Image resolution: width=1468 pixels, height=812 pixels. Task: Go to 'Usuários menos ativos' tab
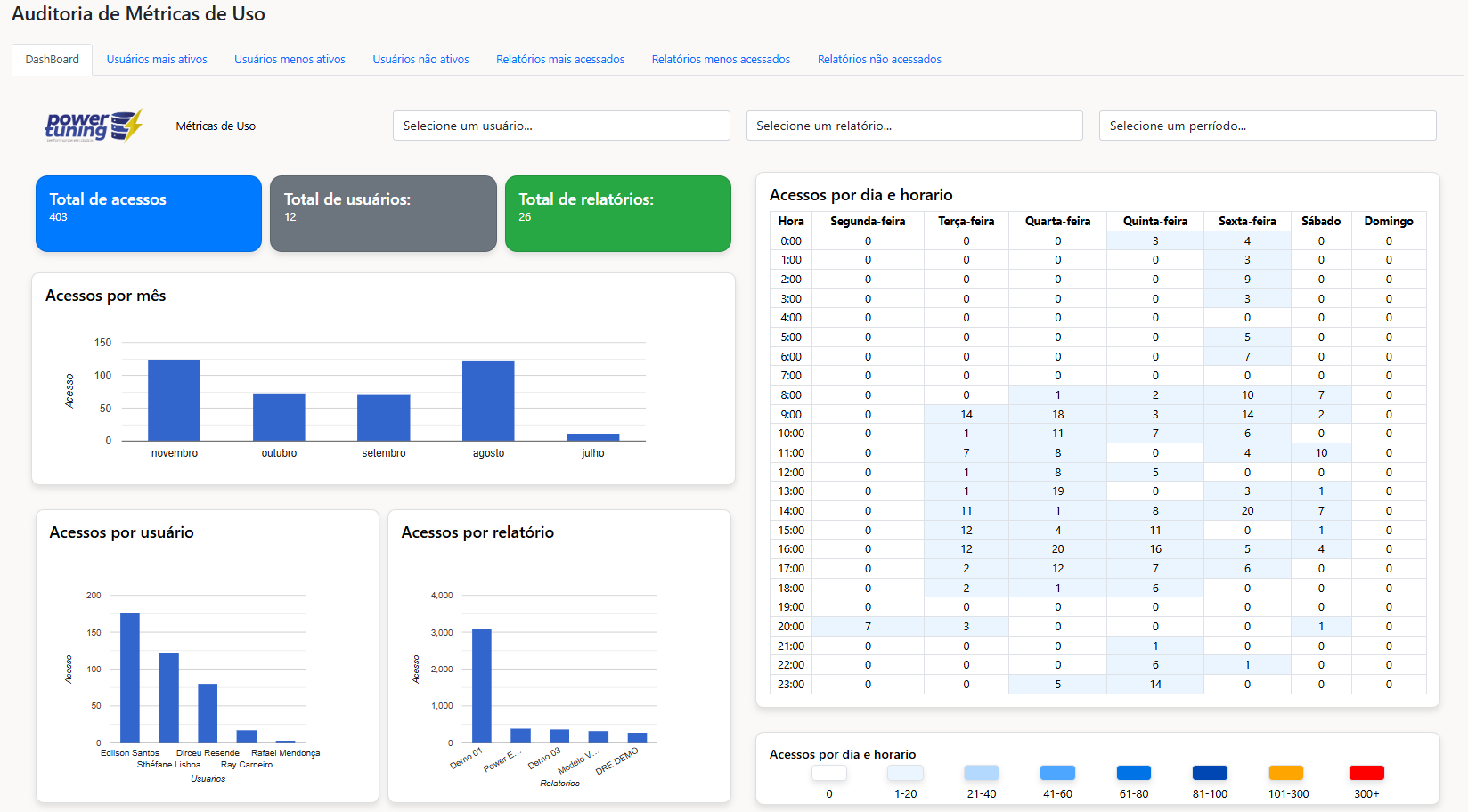[x=290, y=60]
